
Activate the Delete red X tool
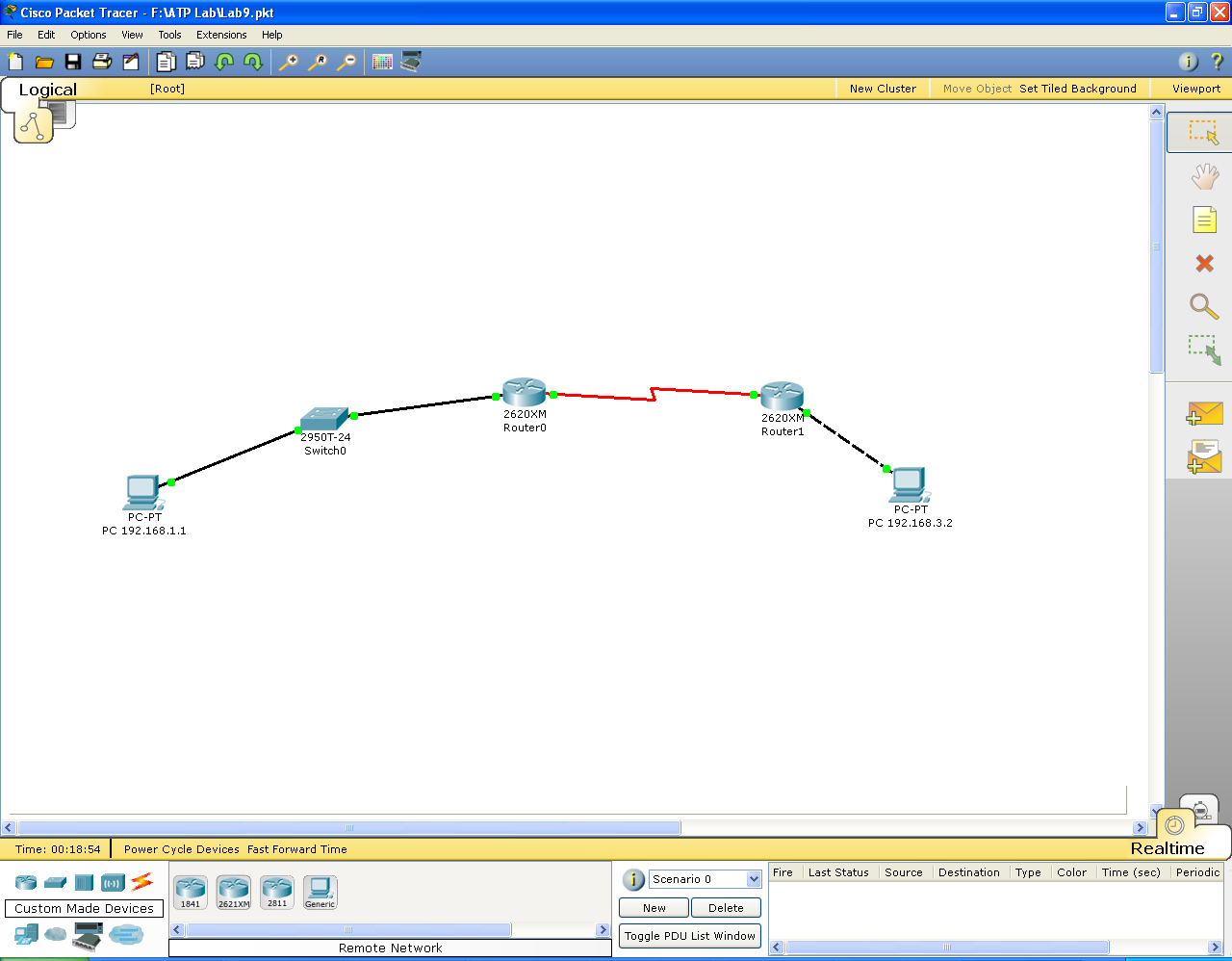pos(1204,263)
